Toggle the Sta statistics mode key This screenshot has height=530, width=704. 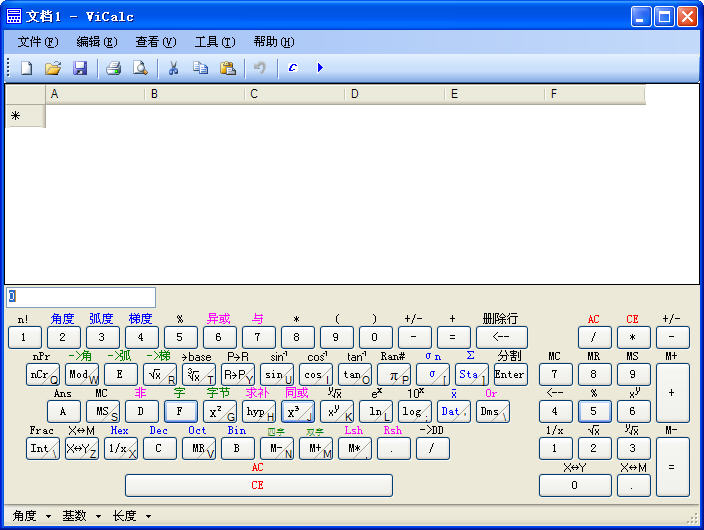point(470,374)
